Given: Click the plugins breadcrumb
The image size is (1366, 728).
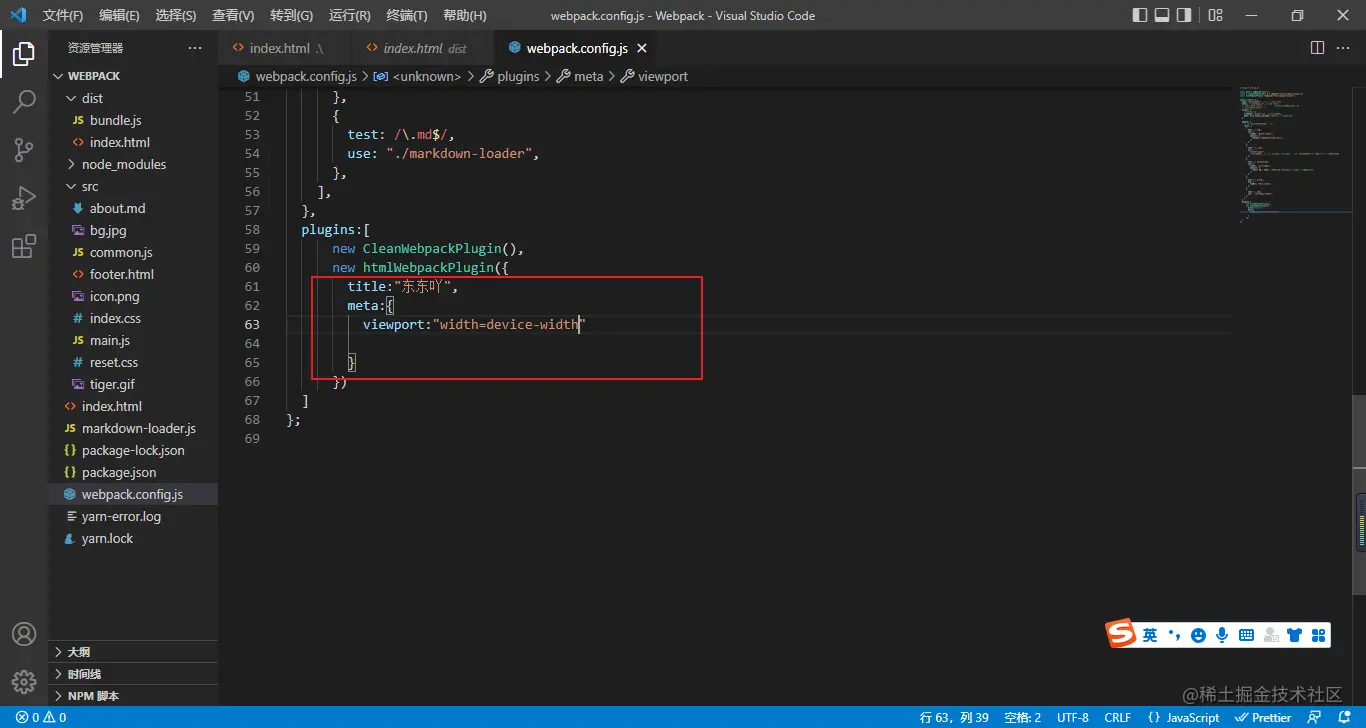Looking at the screenshot, I should (x=510, y=76).
